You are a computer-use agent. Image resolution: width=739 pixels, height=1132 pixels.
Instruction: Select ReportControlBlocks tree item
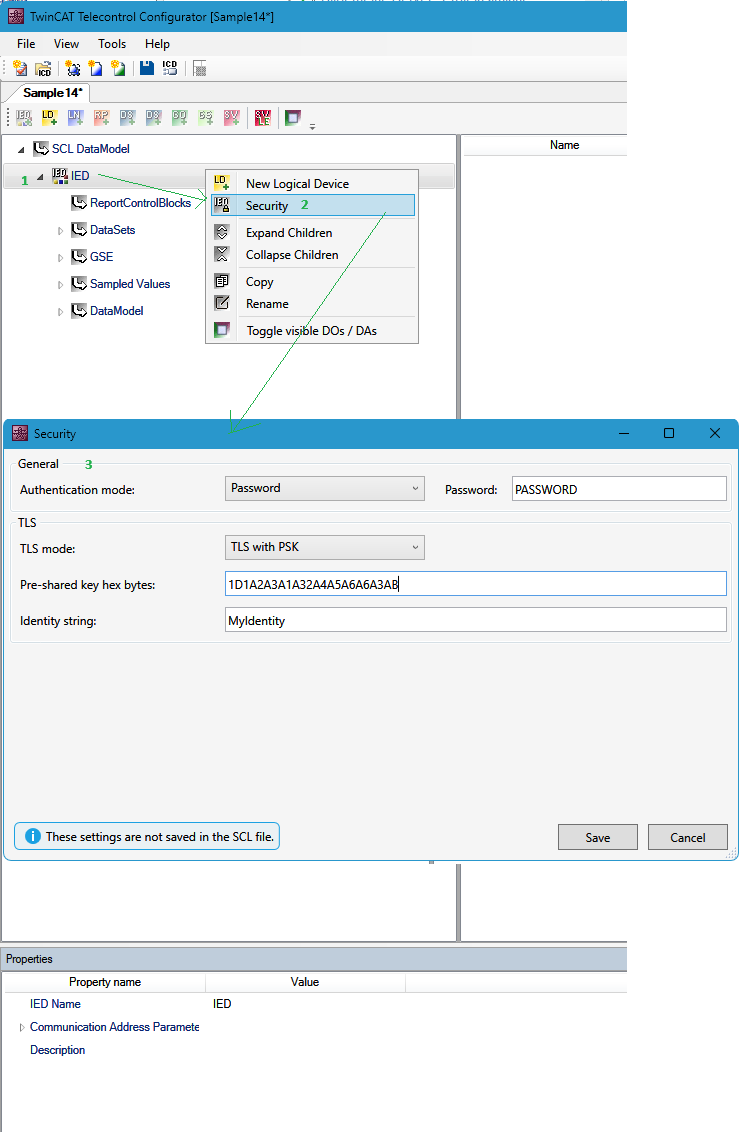[140, 203]
